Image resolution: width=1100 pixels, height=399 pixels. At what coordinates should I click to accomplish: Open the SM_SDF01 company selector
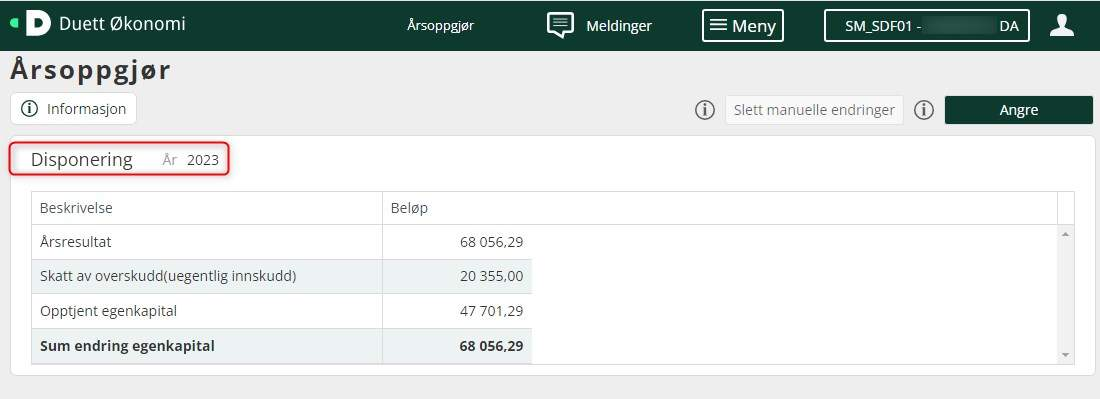(926, 26)
